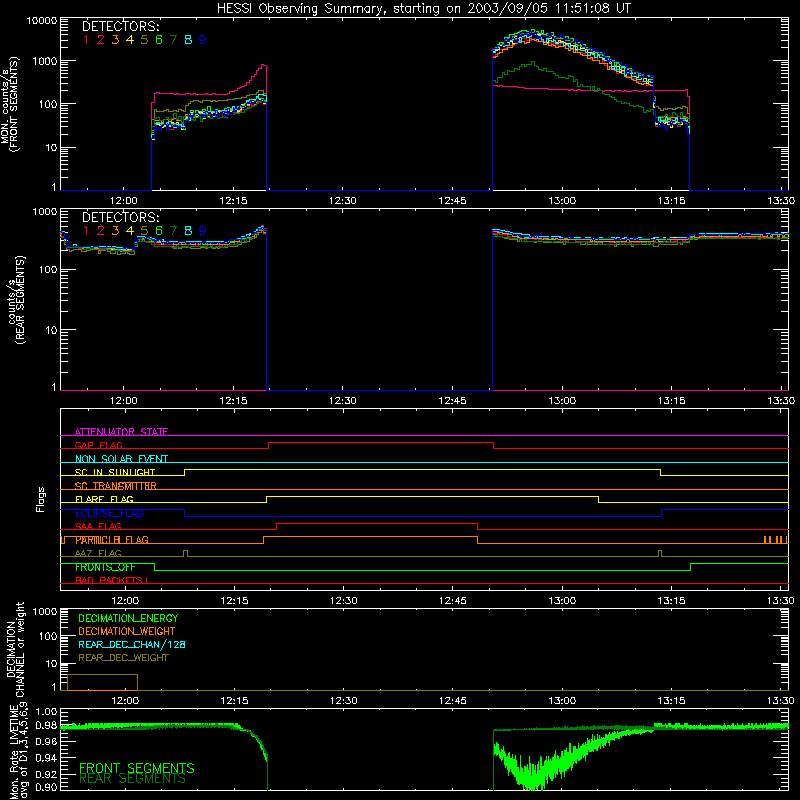Pick detector 9 in rear segments legend
The image size is (800, 800).
203,231
